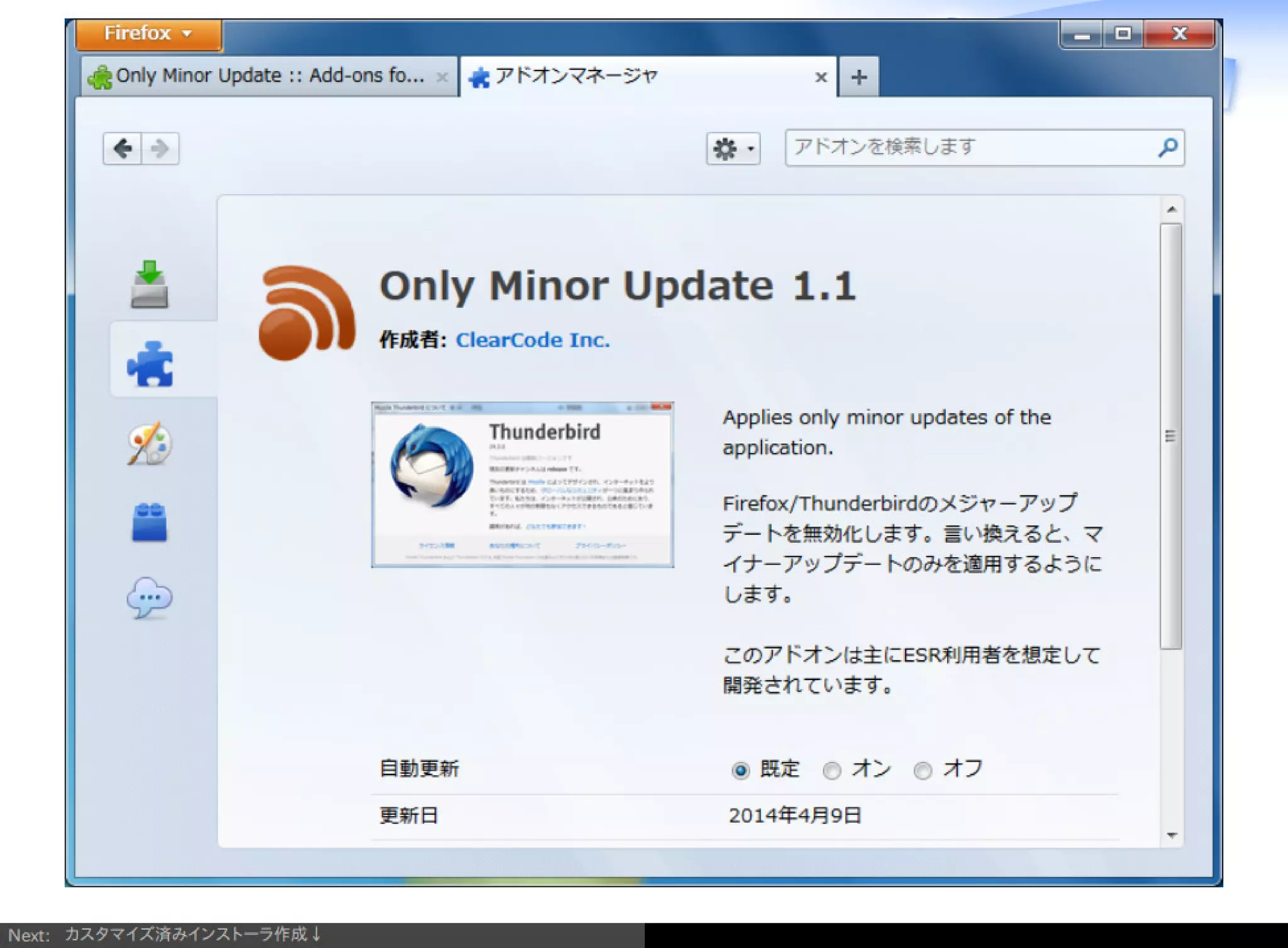Select the 既定 auto-update radio button
This screenshot has width=1288, height=948.
point(740,770)
